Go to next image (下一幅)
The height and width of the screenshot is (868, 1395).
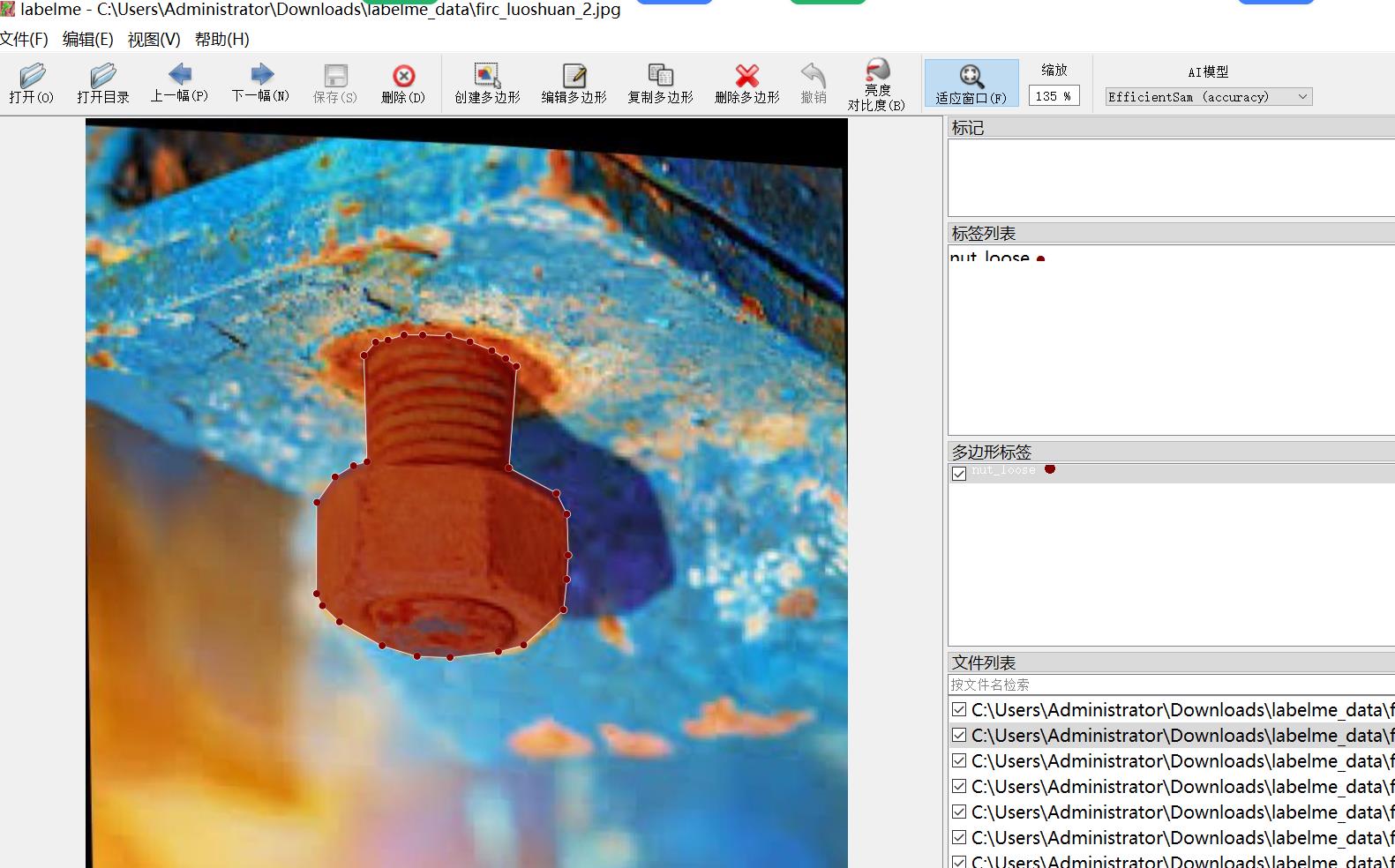click(x=260, y=83)
